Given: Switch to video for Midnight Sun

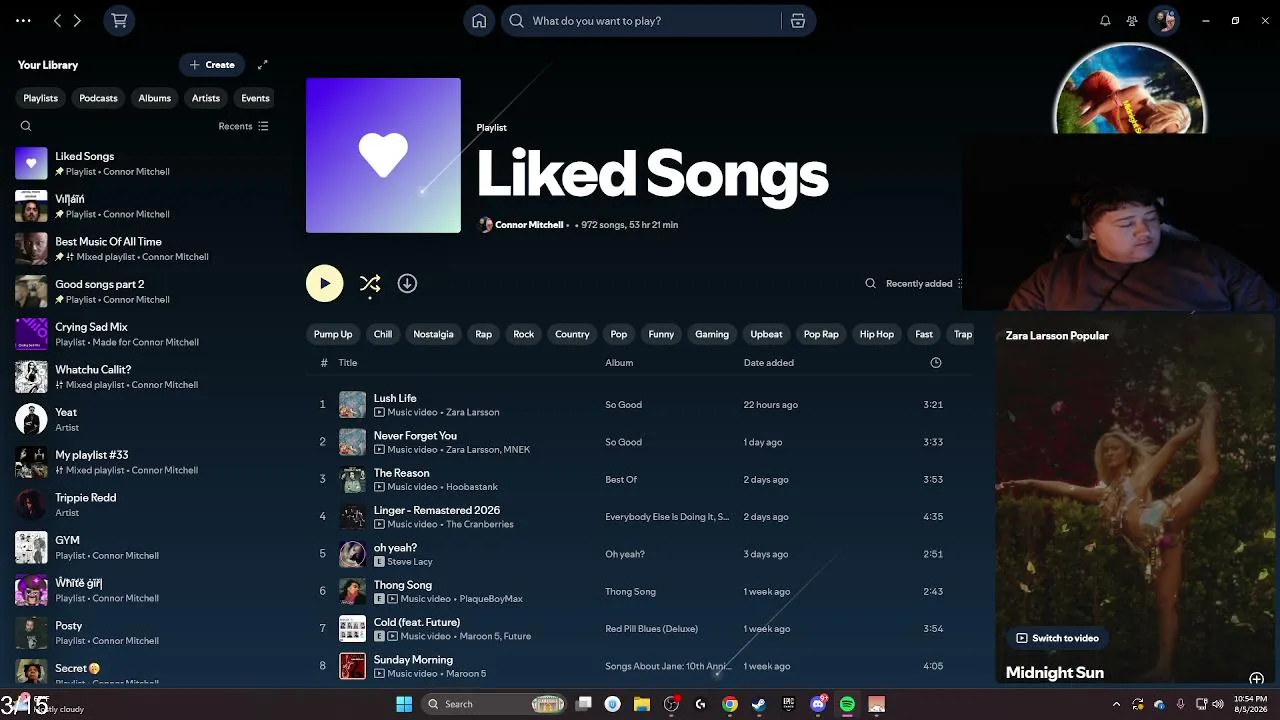Looking at the screenshot, I should click(x=1057, y=638).
